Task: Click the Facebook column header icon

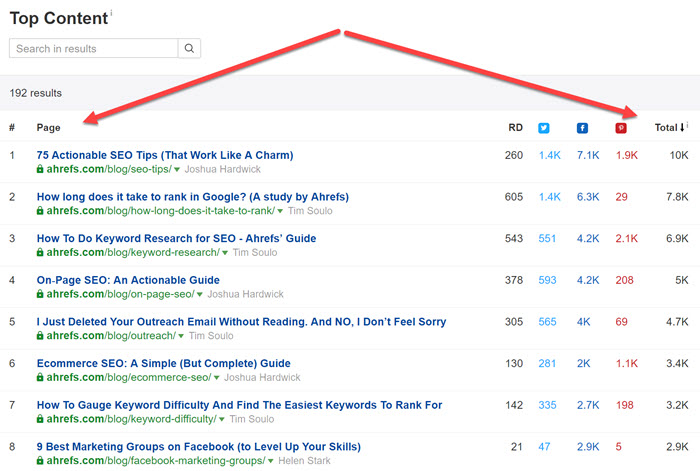Action: (x=582, y=128)
